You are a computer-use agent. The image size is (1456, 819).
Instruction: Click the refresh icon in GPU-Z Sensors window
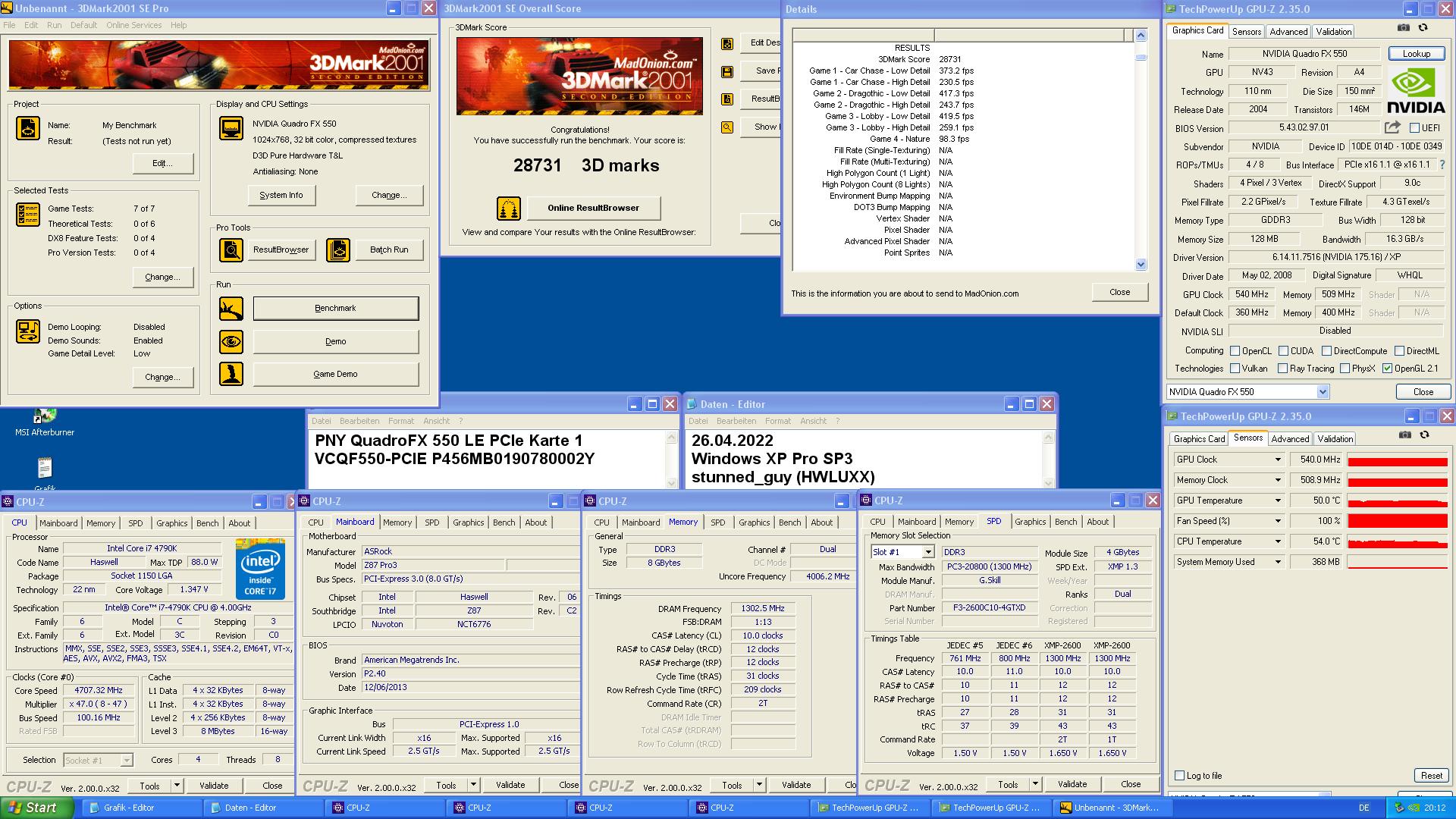(x=1425, y=435)
